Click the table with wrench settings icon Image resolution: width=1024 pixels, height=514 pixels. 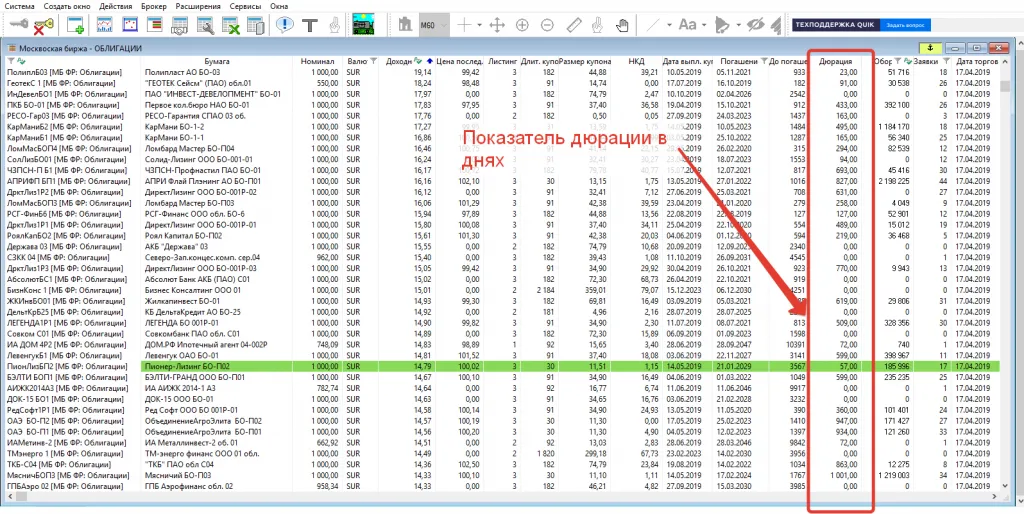pos(206,25)
